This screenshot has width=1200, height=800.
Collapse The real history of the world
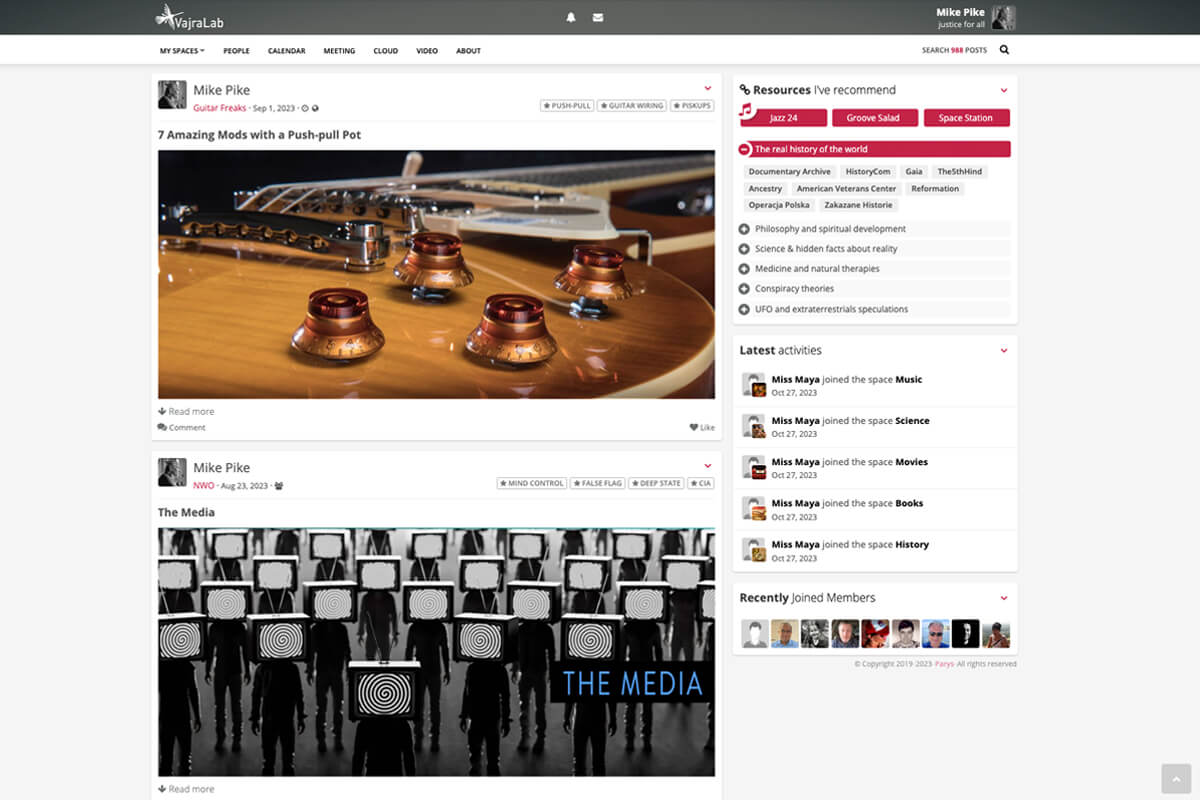pyautogui.click(x=744, y=149)
